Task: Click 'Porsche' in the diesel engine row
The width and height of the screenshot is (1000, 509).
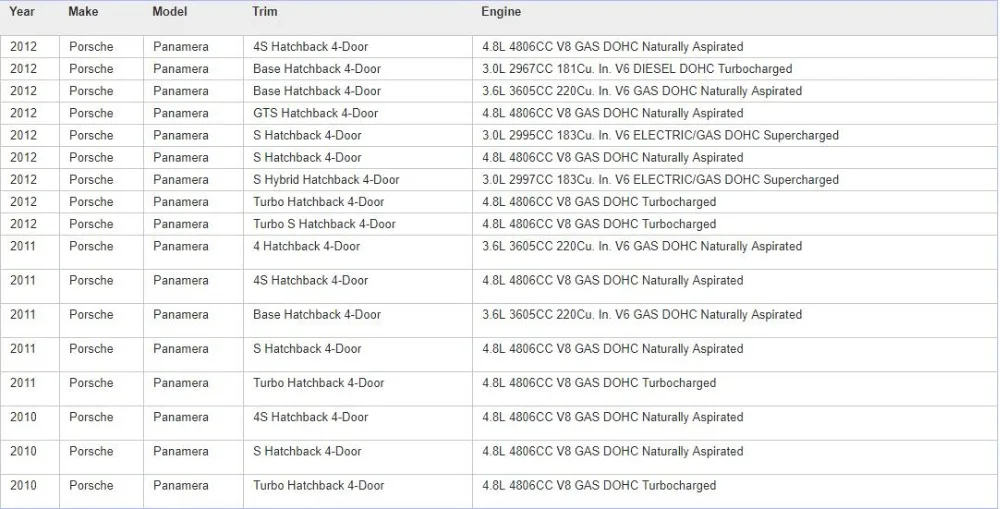Action: click(91, 69)
